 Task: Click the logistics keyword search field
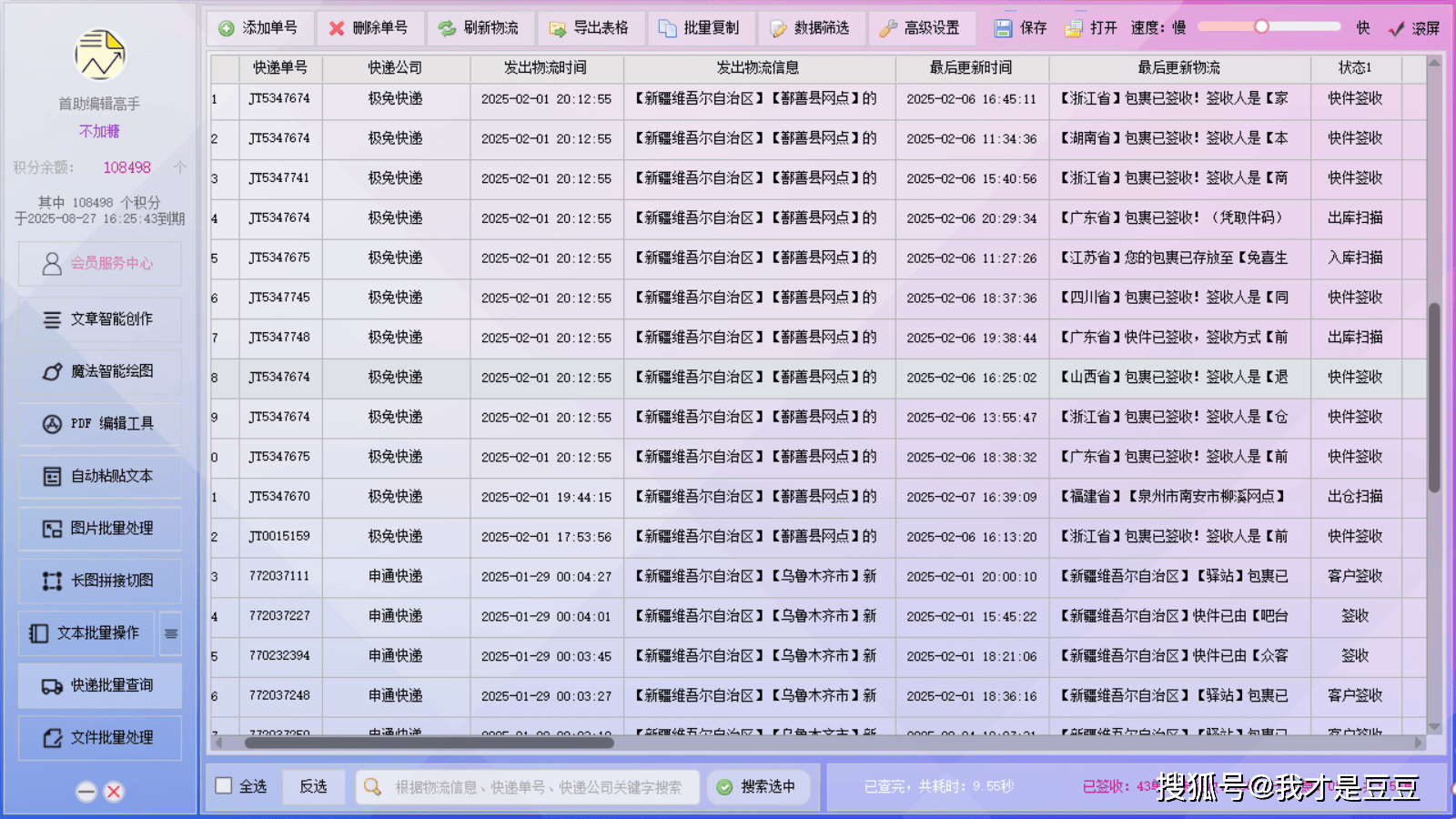tap(537, 787)
